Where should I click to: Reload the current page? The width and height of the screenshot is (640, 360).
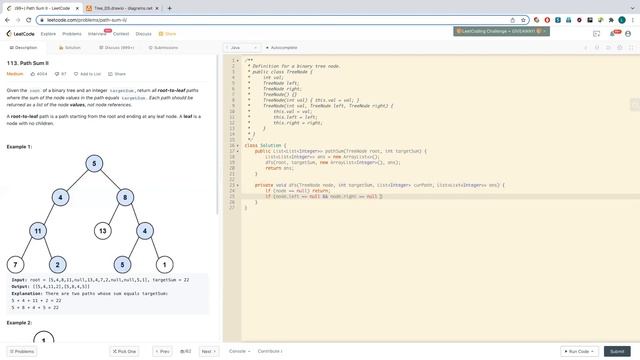pyautogui.click(x=28, y=20)
